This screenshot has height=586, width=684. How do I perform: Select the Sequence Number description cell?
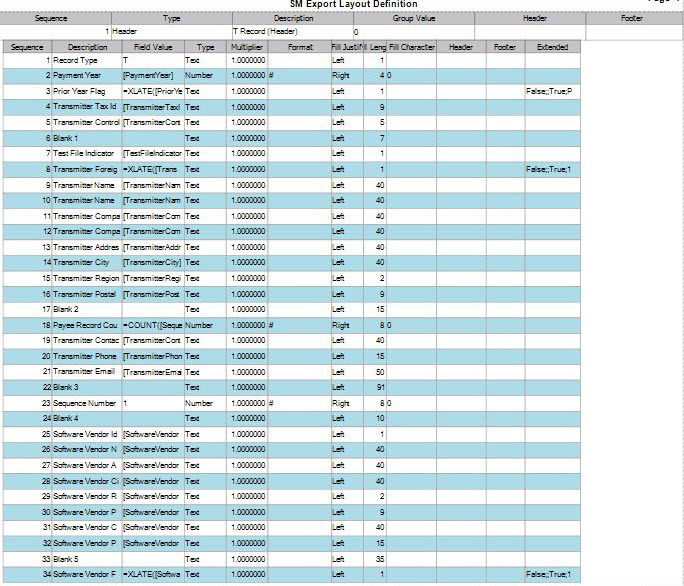[x=84, y=402]
